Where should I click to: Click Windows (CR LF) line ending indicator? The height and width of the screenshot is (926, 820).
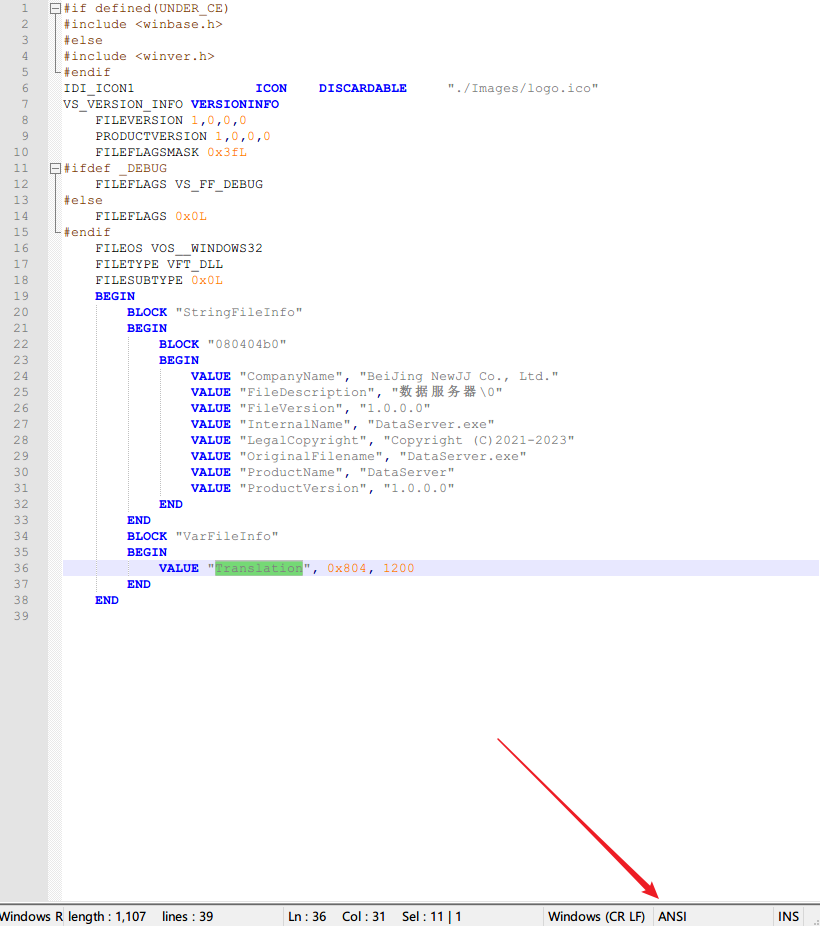pyautogui.click(x=596, y=916)
